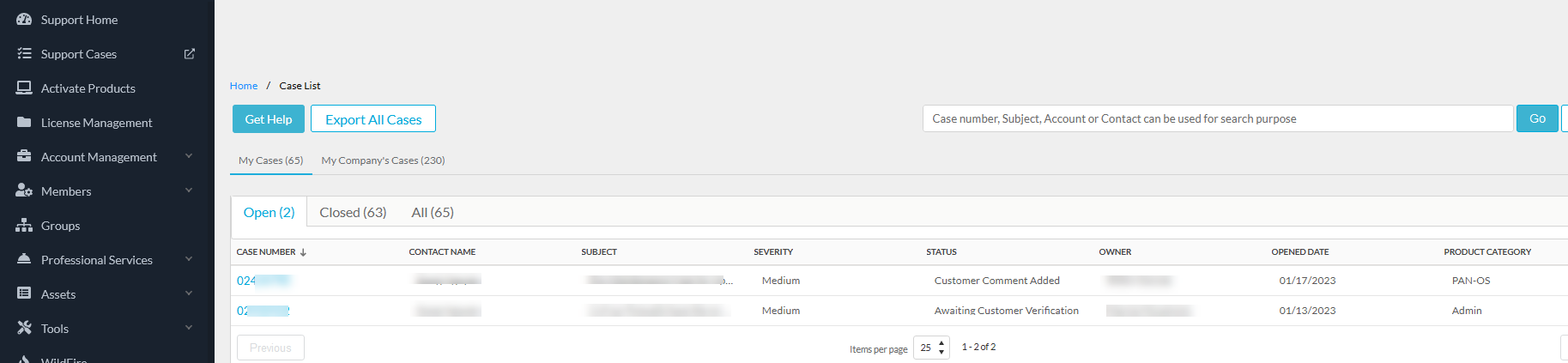Expand the Account Management menu
Image resolution: width=1568 pixels, height=363 pixels.
coord(189,156)
